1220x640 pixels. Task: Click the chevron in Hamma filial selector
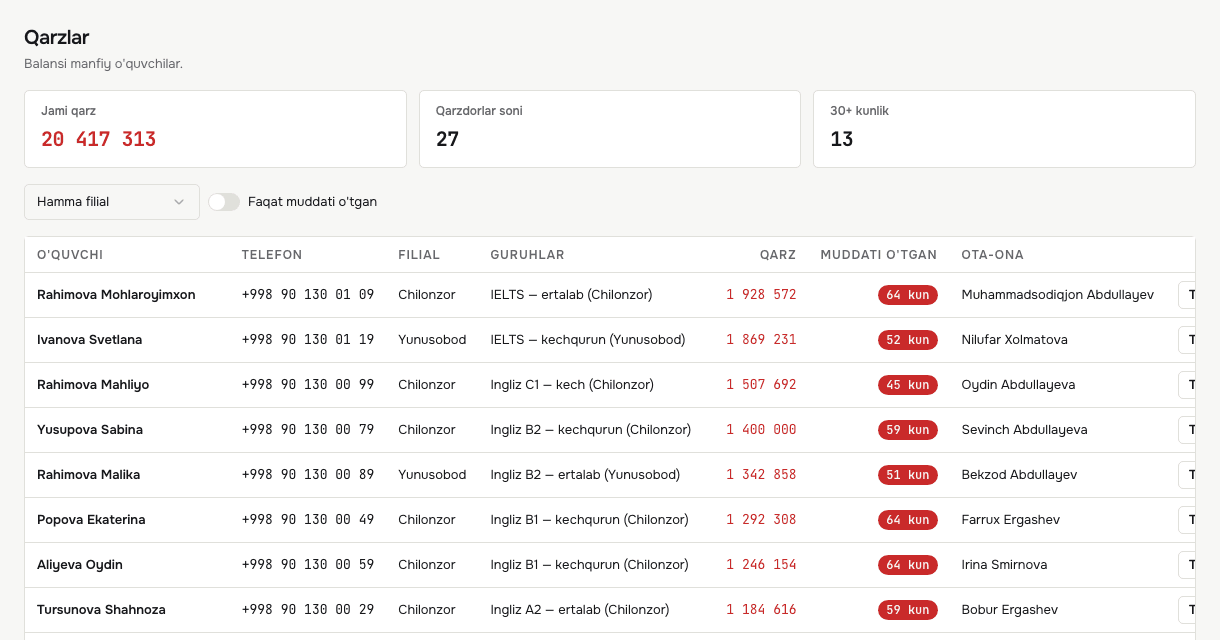click(x=179, y=202)
